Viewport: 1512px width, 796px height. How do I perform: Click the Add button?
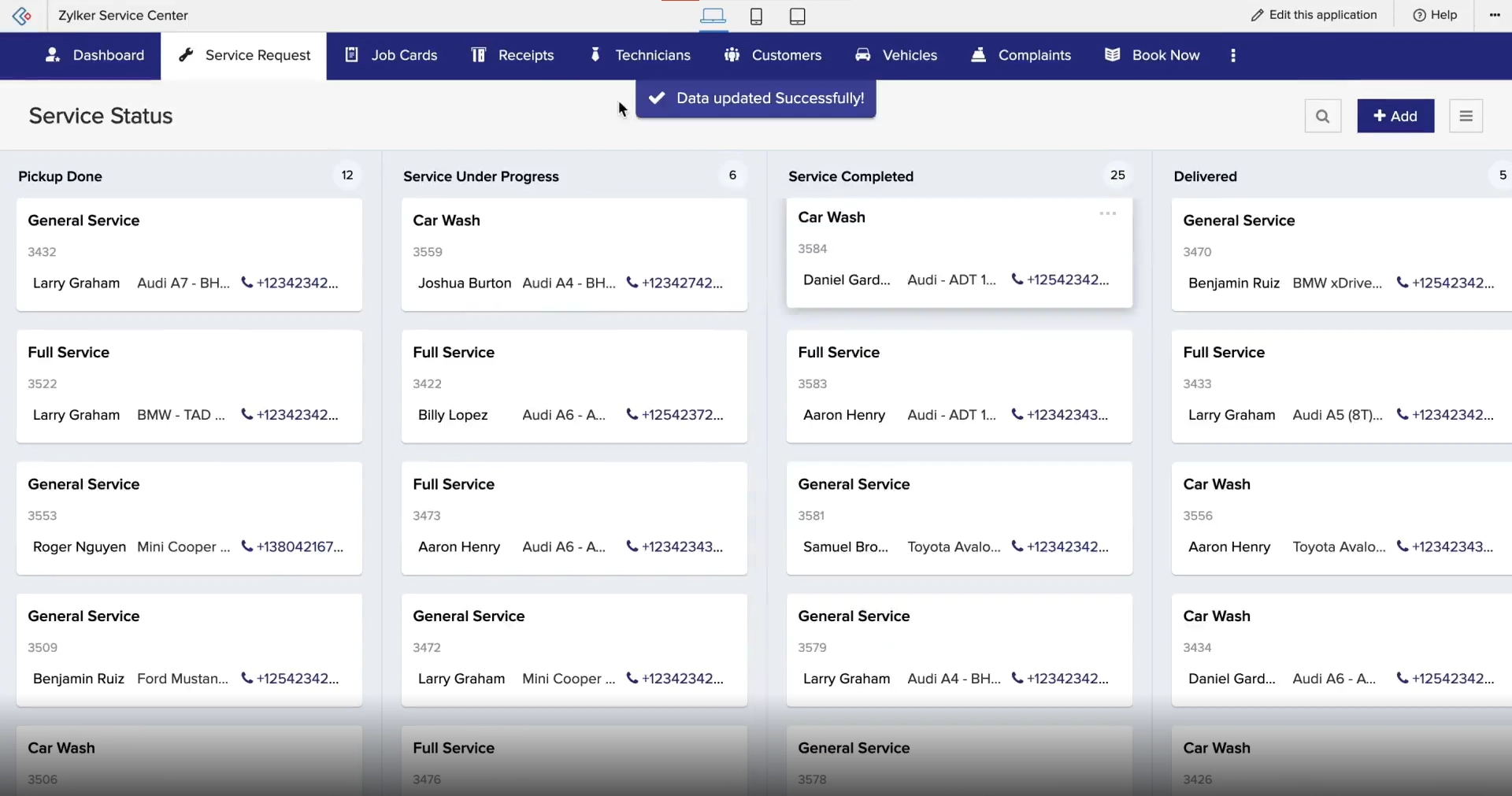pos(1395,116)
